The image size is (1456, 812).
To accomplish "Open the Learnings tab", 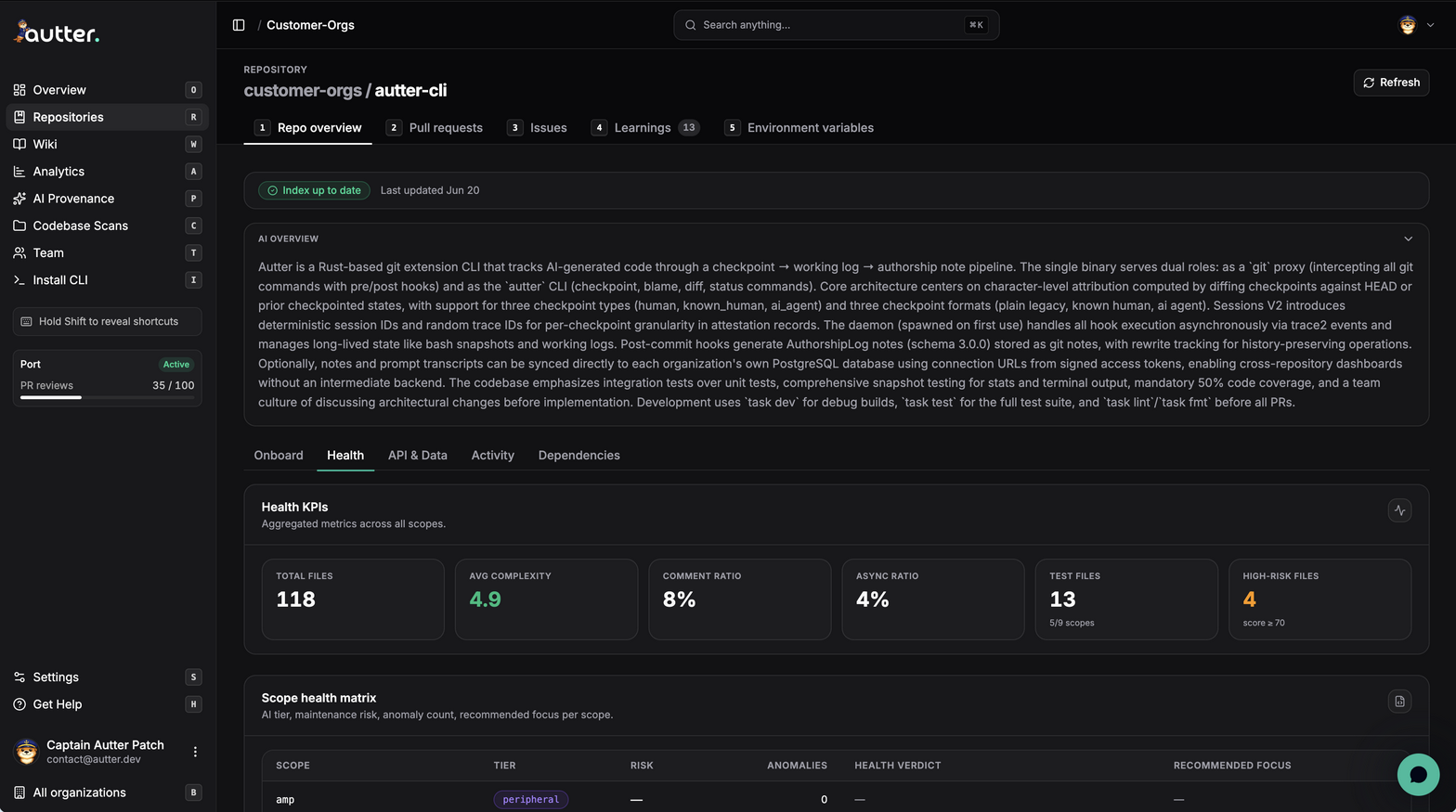I will coord(645,128).
